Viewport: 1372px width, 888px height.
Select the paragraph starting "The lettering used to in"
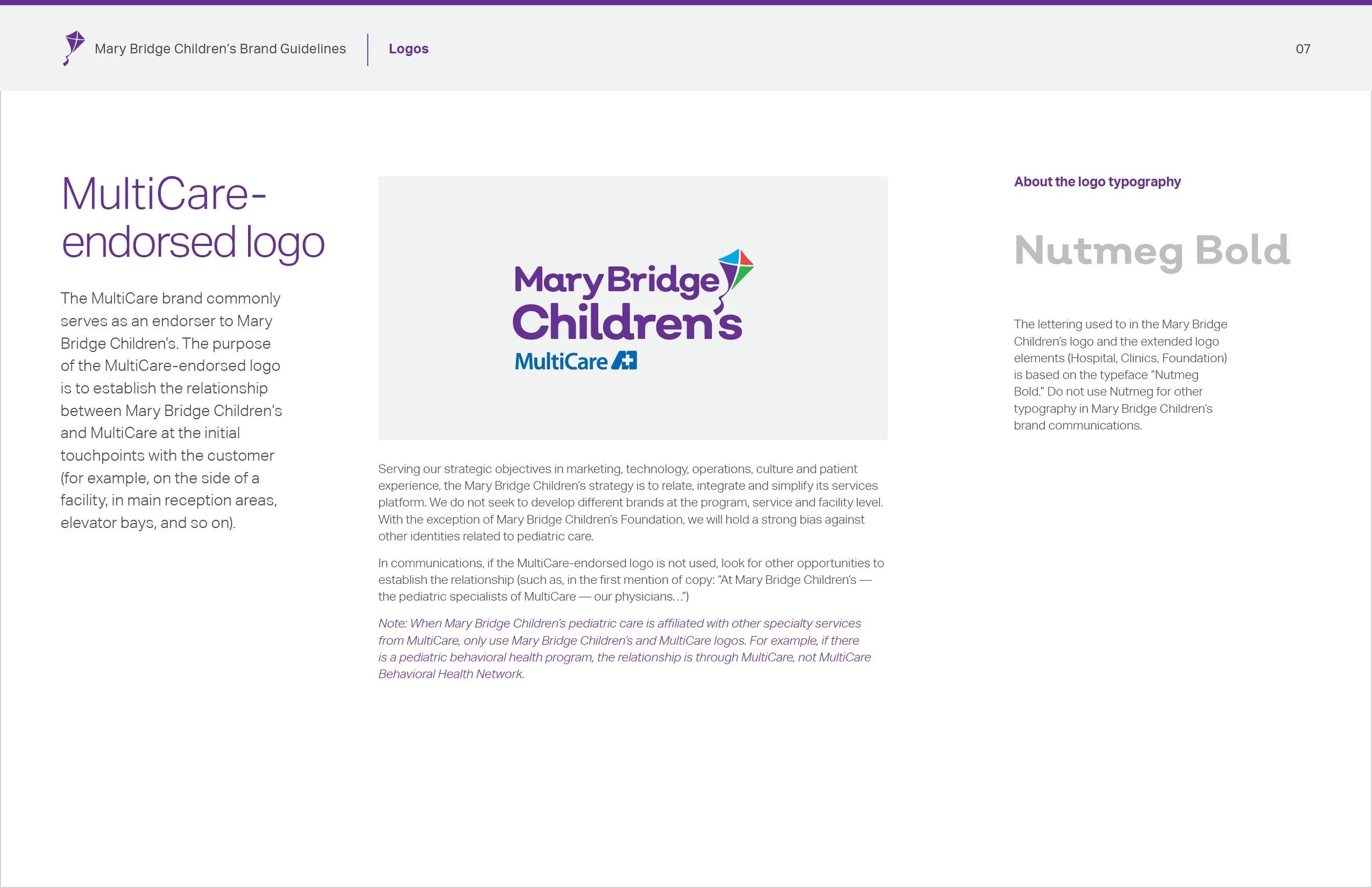1121,375
